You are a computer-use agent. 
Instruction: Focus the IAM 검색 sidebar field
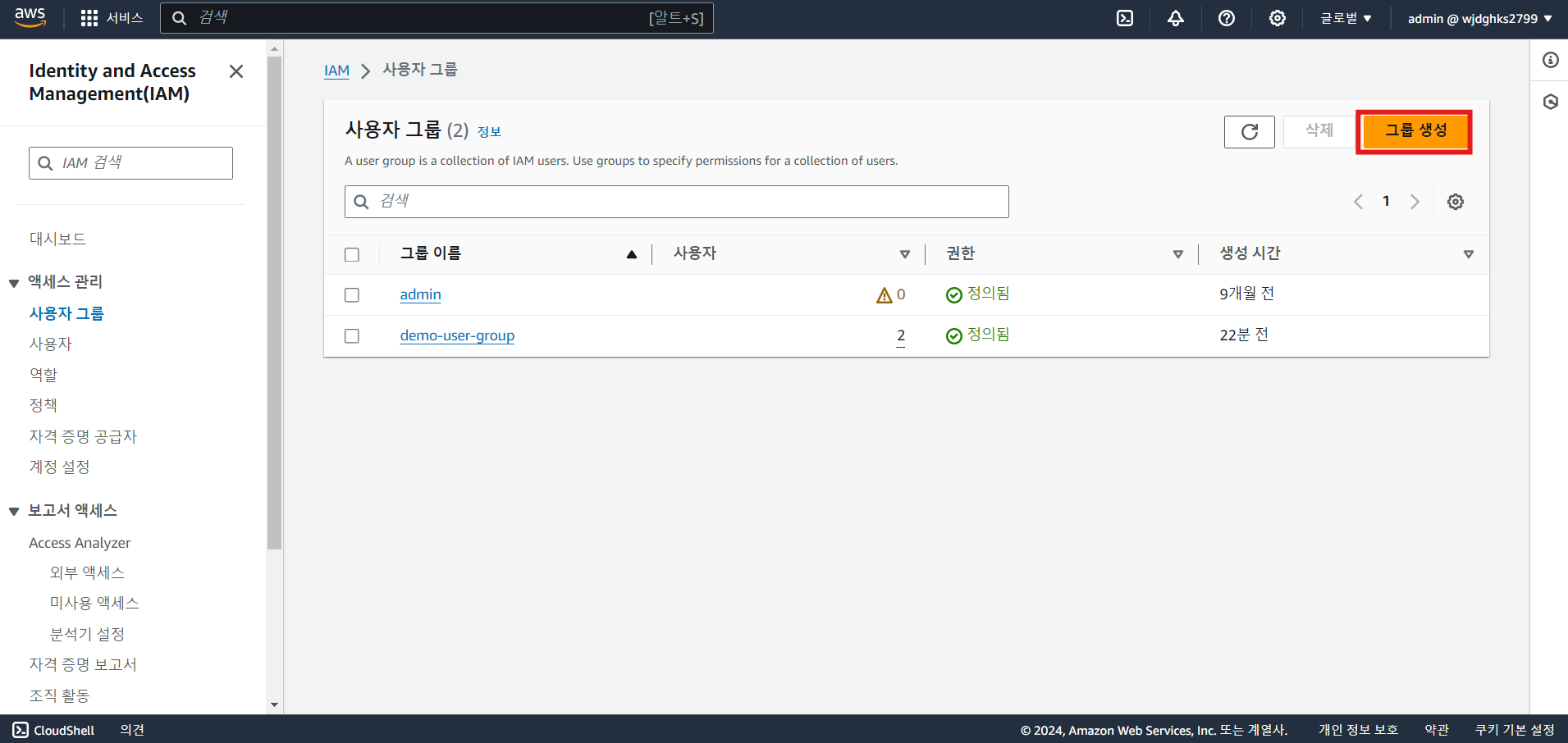[x=130, y=163]
